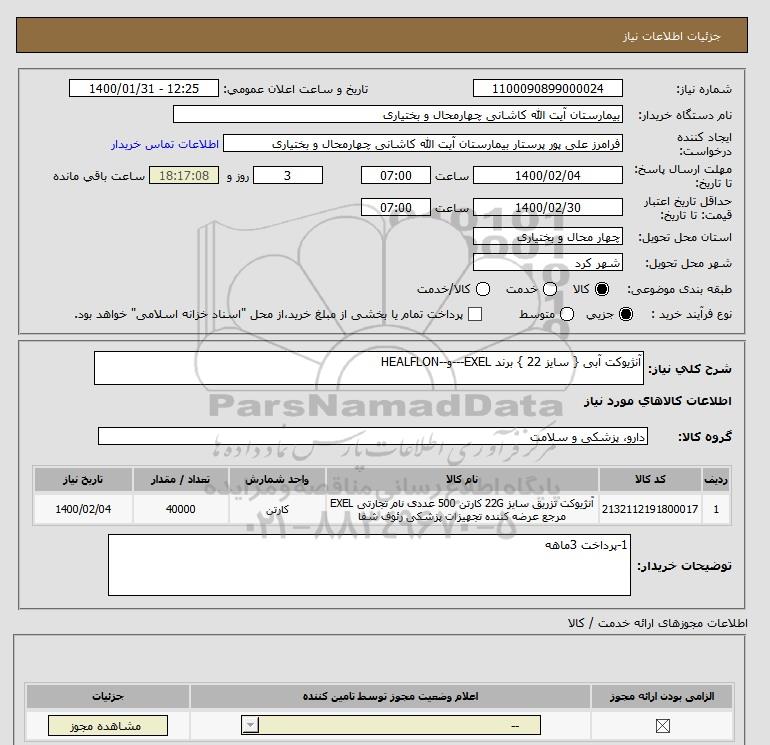Click the row number 1 cell
The image size is (770, 745).
716,509
